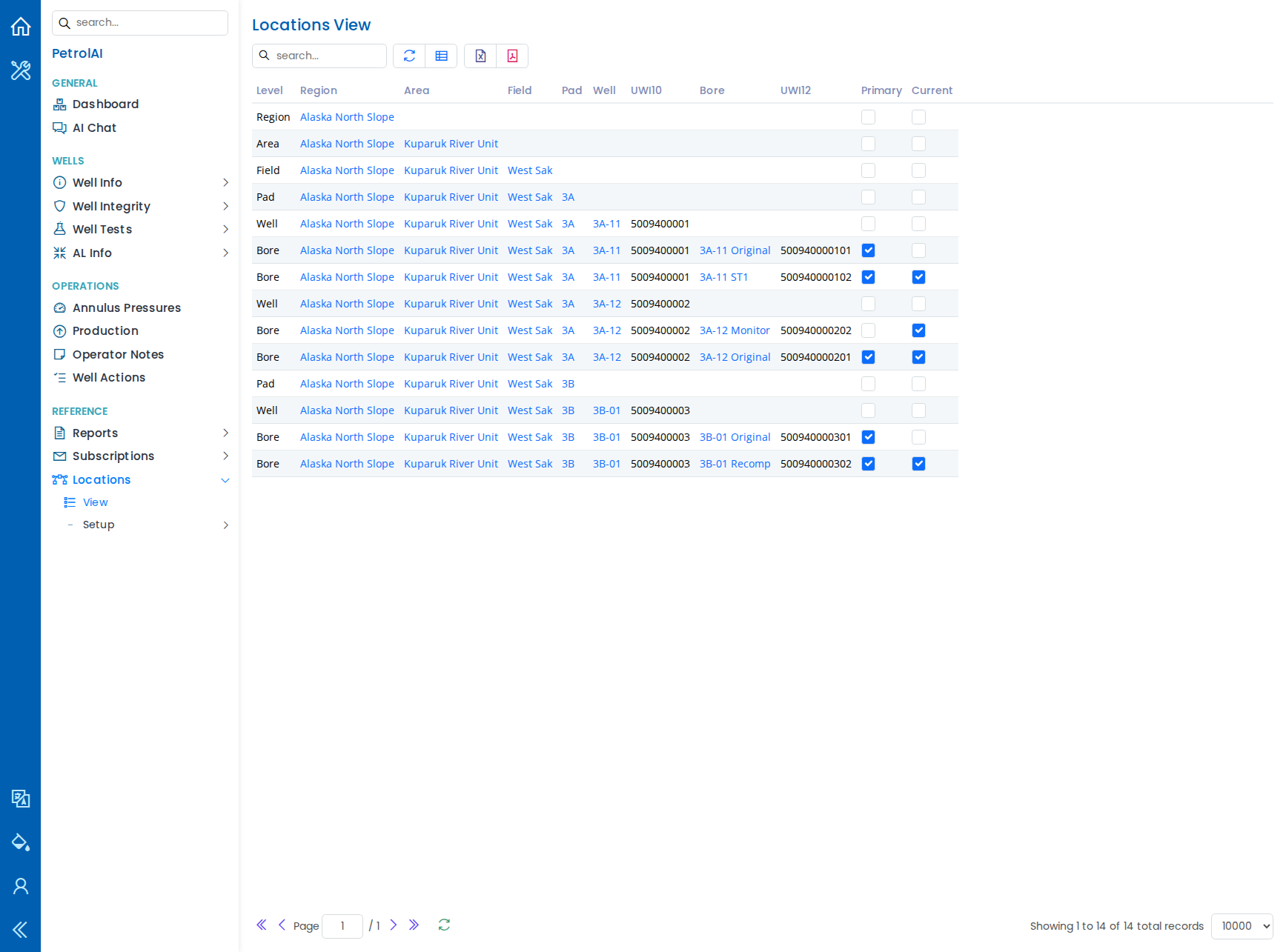Collapse sidebar with double chevron icon
The image size is (1286, 952).
tap(21, 930)
